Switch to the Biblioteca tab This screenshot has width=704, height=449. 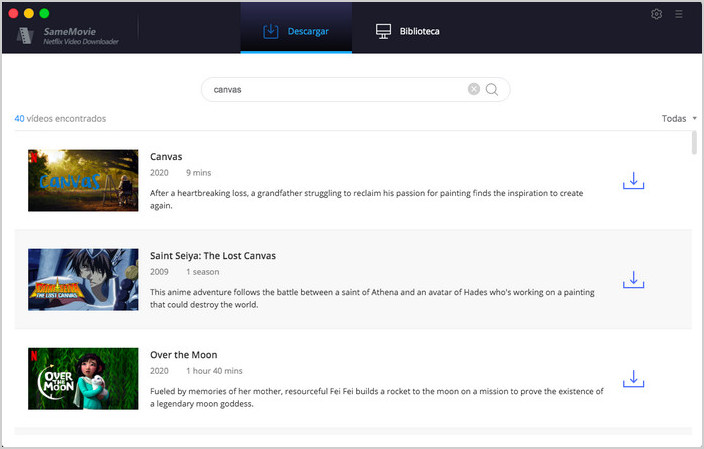click(408, 31)
